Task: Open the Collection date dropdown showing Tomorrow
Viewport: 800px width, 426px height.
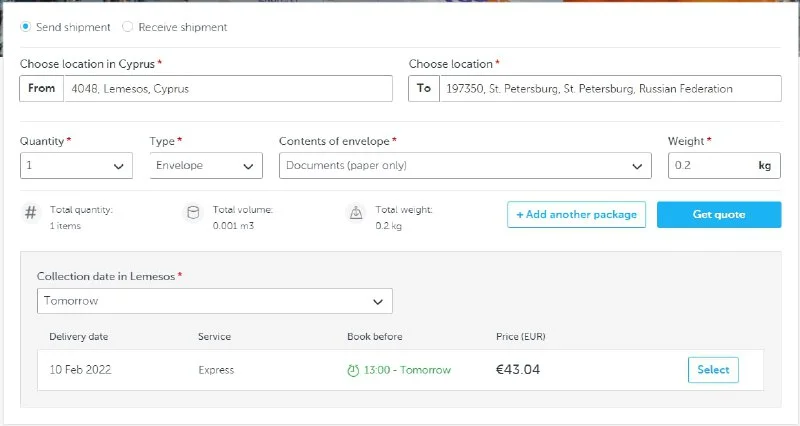Action: point(215,301)
